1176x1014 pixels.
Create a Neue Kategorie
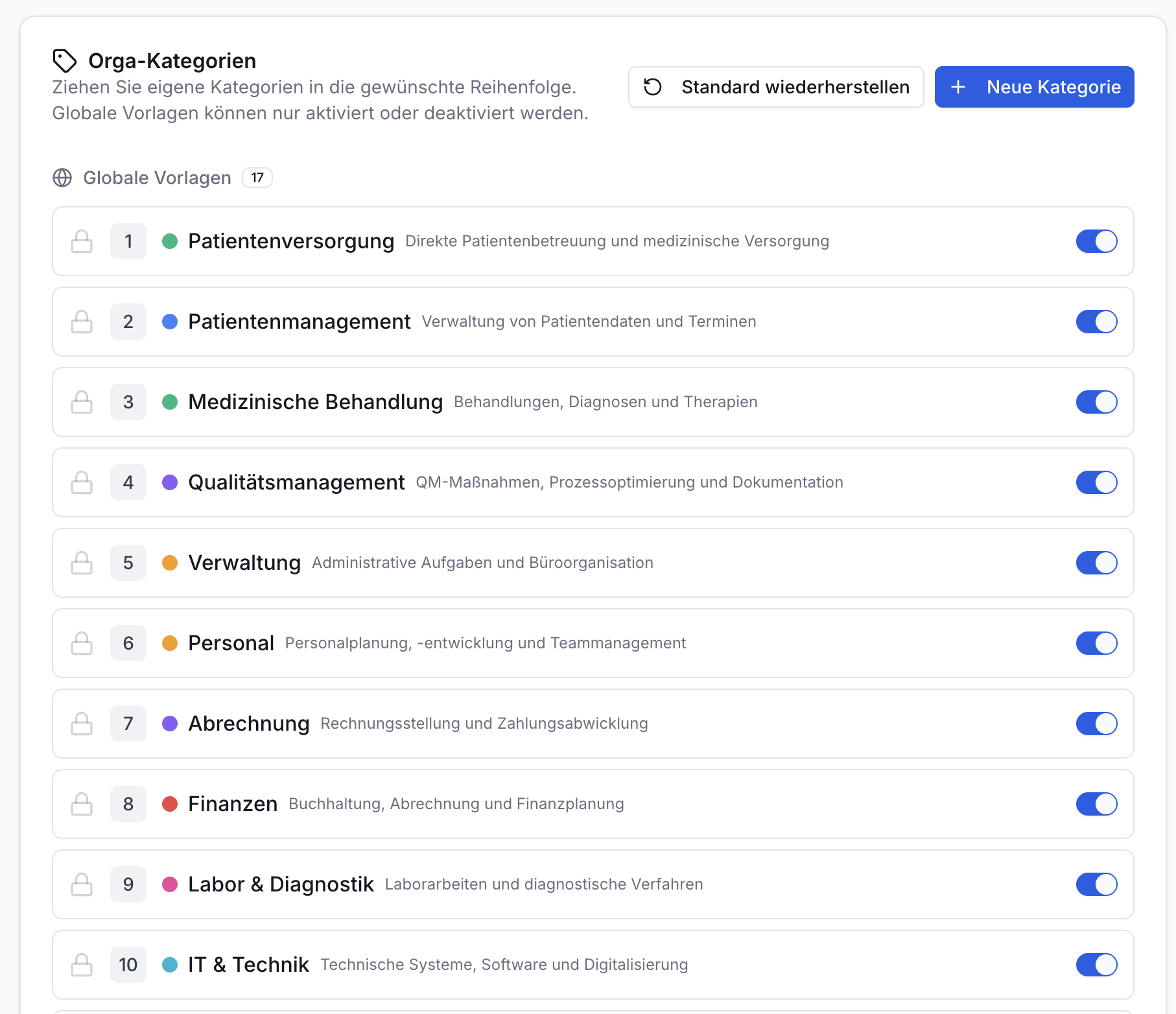1035,87
